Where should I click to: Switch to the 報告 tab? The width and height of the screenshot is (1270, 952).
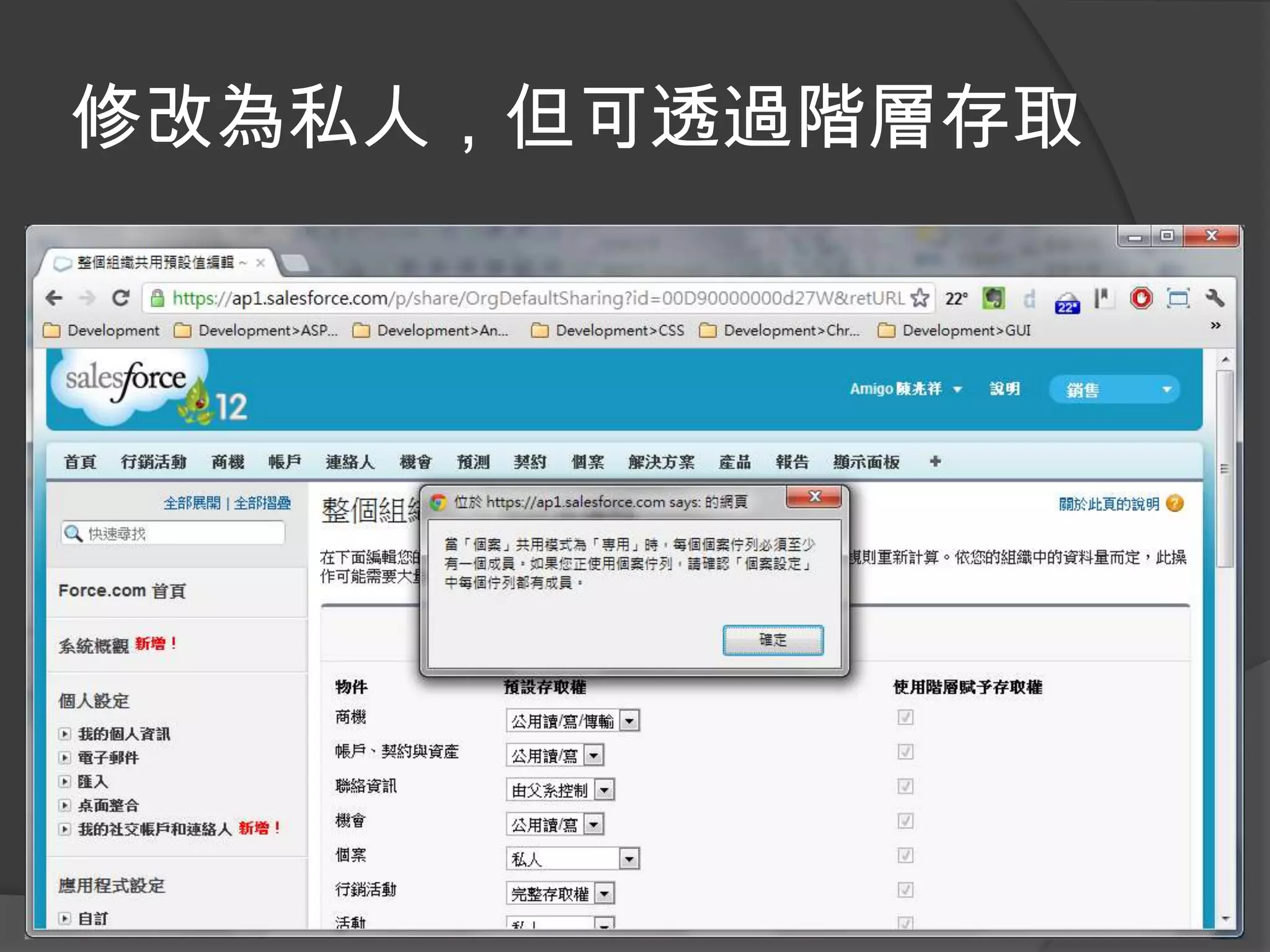792,462
